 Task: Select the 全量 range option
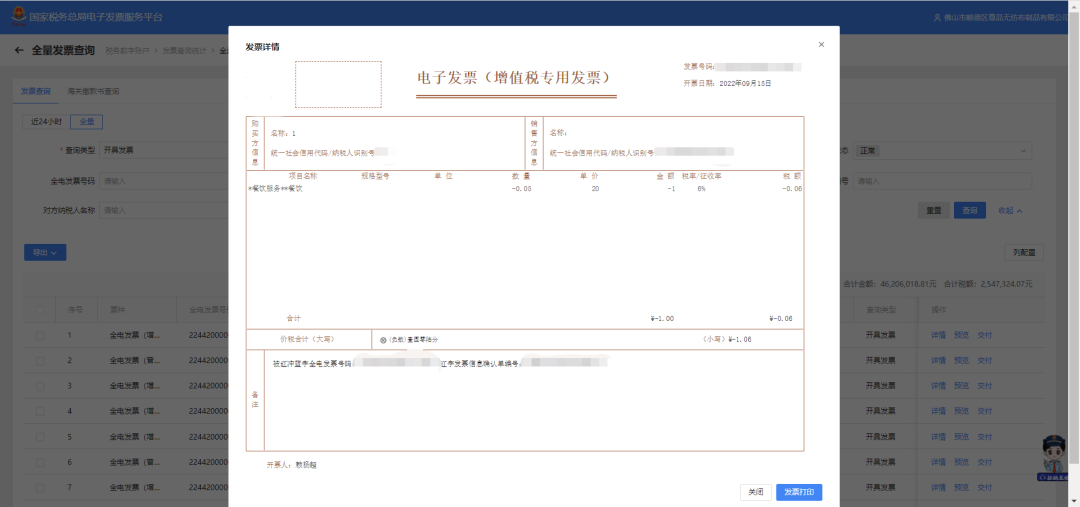(87, 122)
